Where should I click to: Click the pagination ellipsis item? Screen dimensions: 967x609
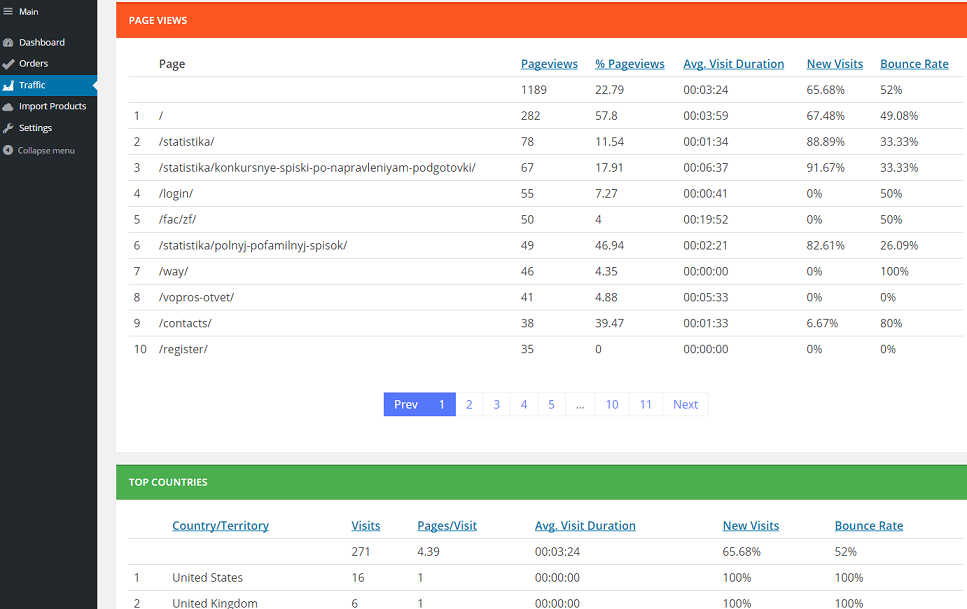(x=579, y=405)
